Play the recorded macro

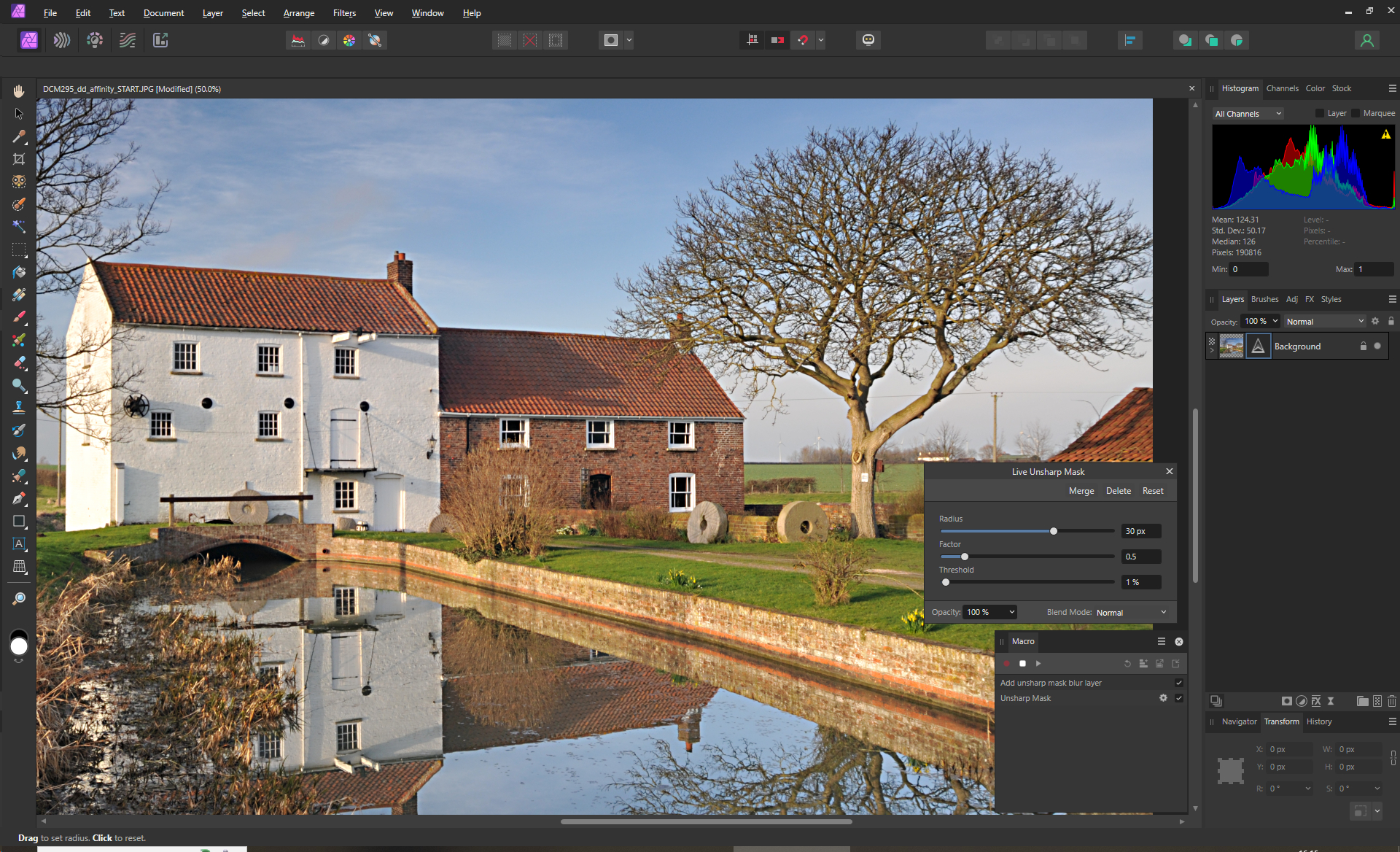click(1038, 663)
